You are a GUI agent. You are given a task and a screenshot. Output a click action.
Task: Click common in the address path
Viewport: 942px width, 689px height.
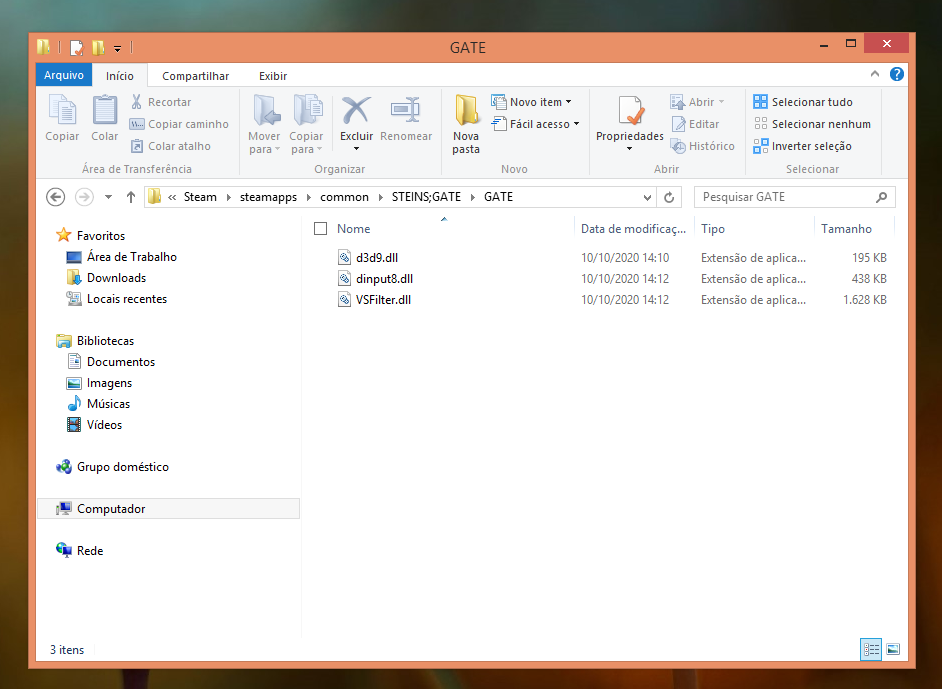(344, 196)
